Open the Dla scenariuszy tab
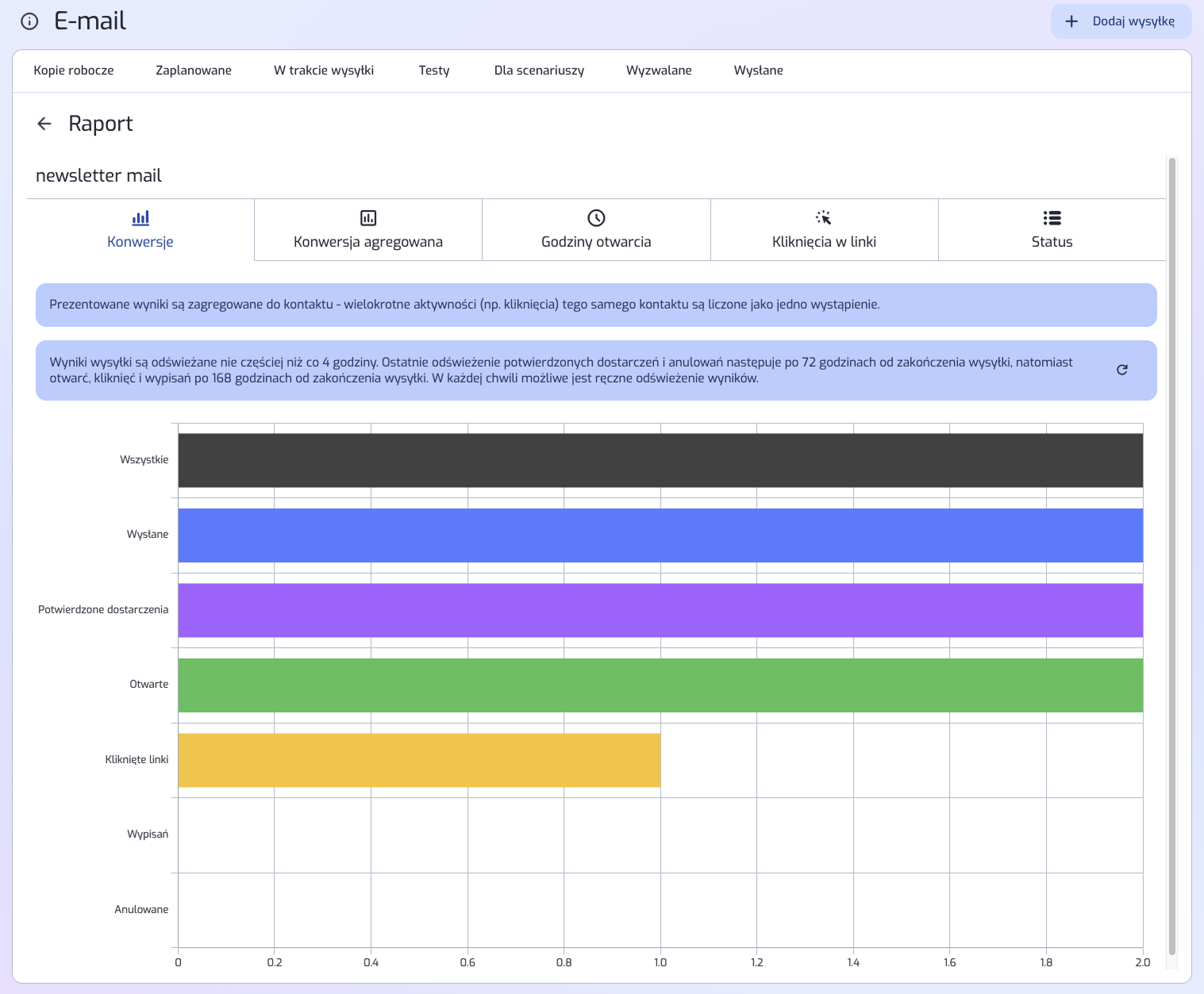This screenshot has width=1204, height=994. pos(539,71)
